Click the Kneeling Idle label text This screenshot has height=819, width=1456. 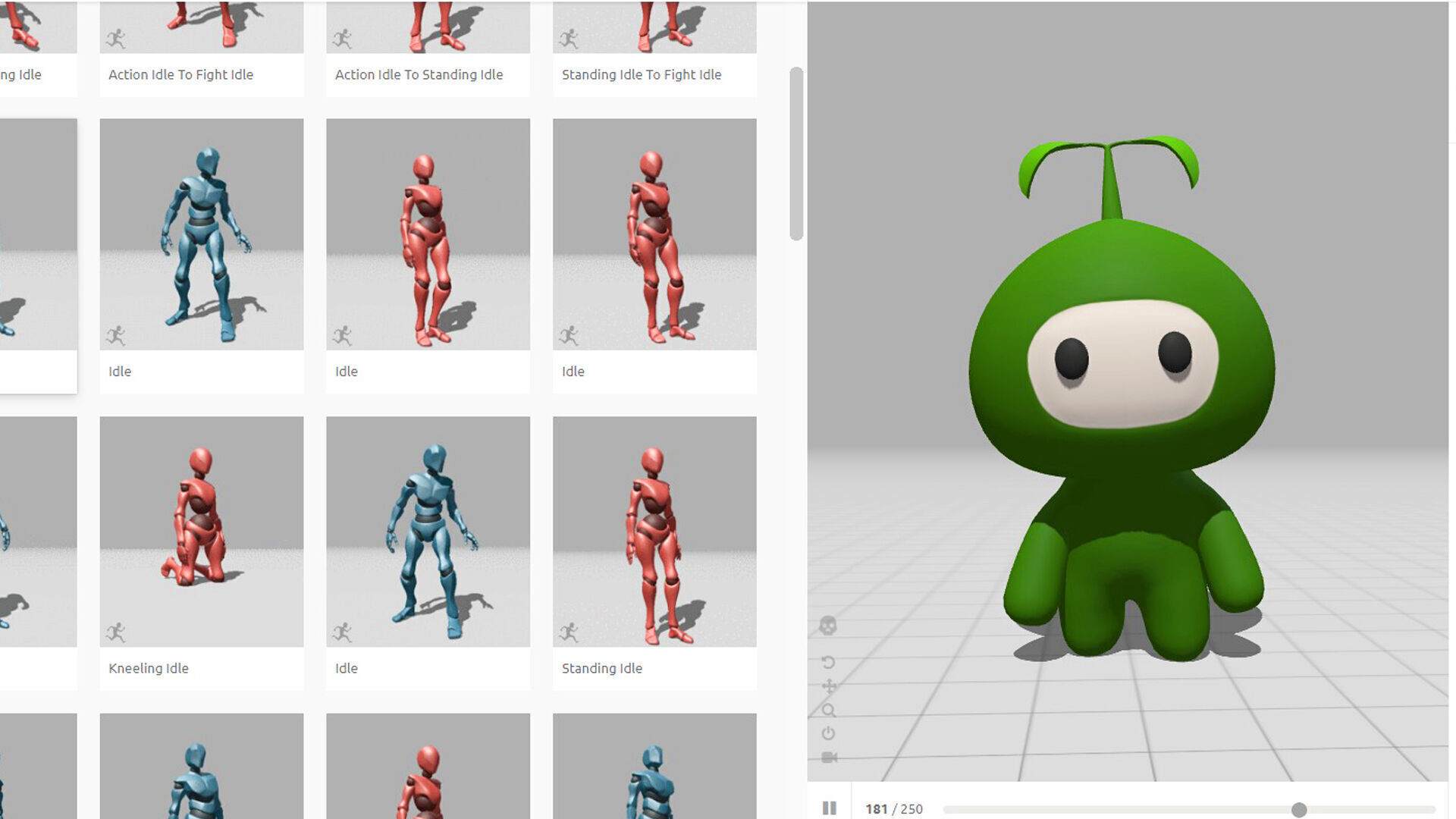point(149,668)
